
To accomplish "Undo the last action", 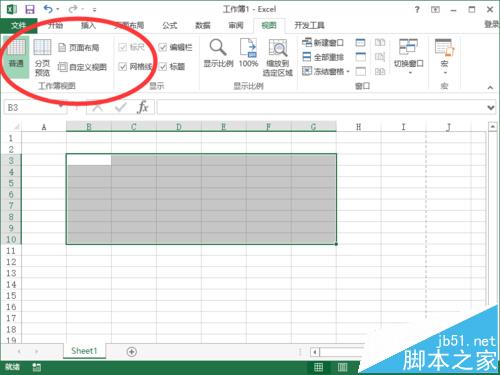I will [48, 9].
